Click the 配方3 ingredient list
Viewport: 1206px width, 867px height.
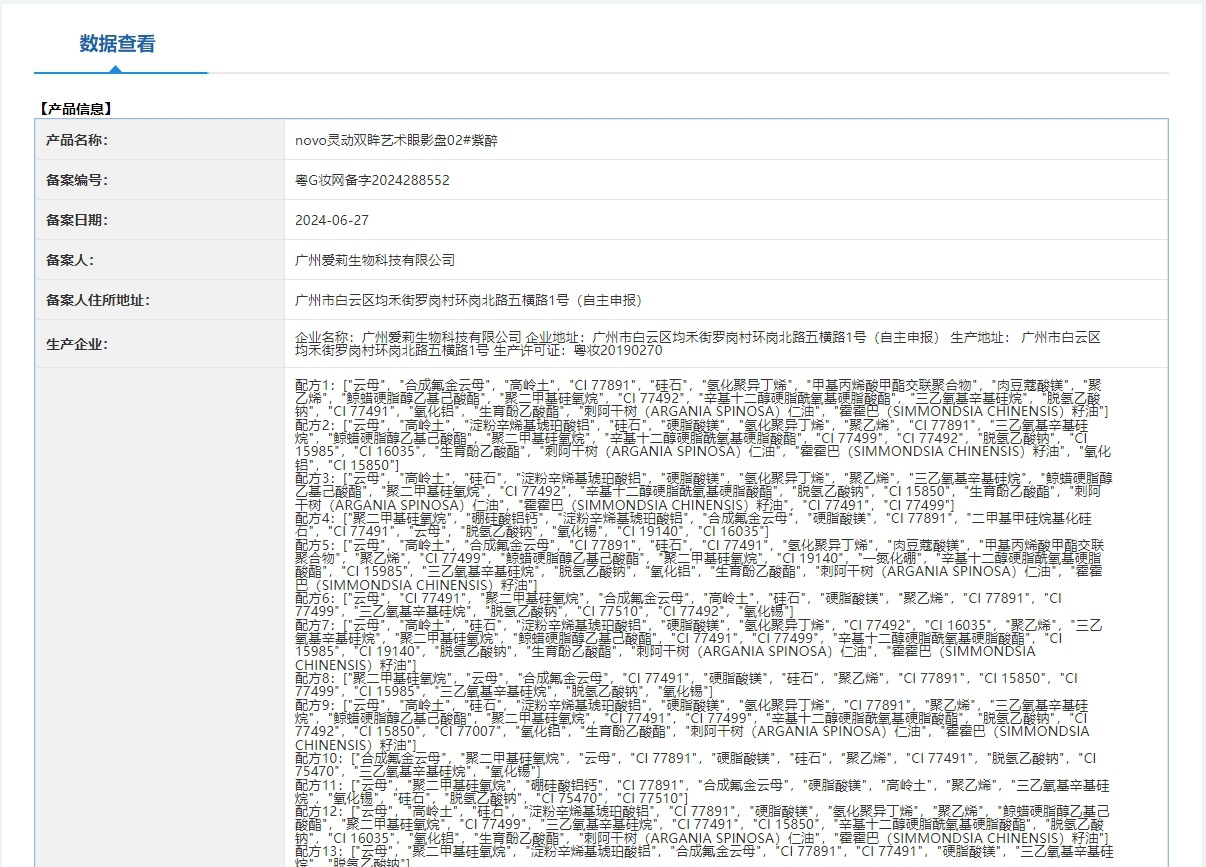coord(702,492)
